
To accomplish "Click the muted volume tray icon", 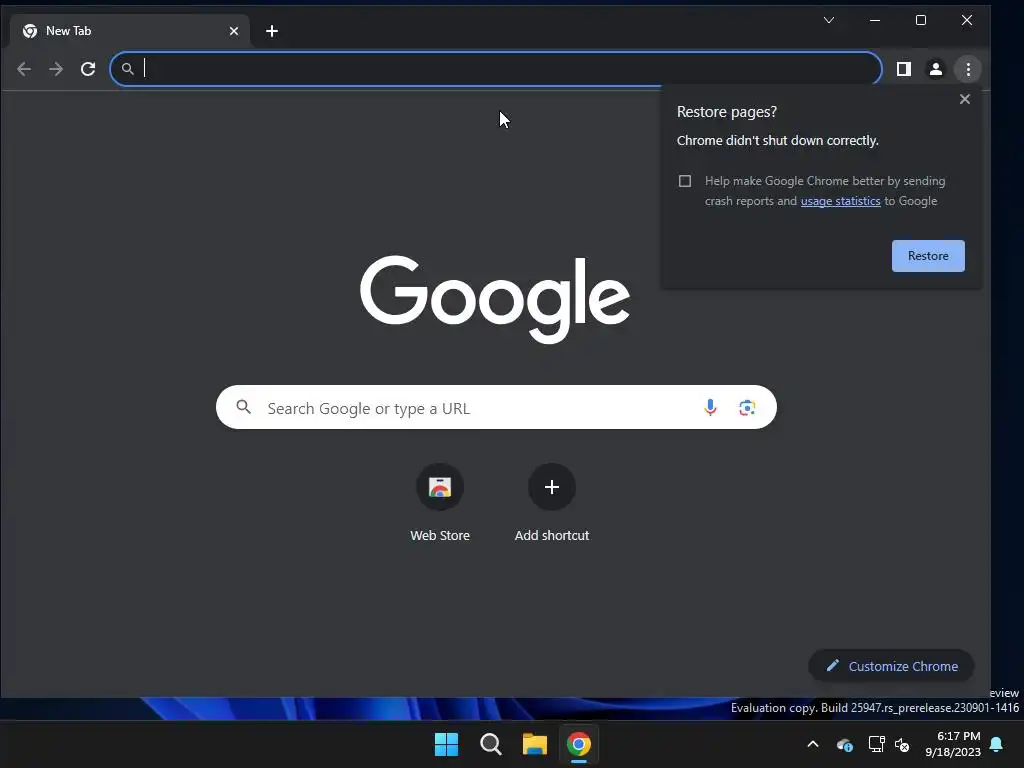I will point(903,744).
